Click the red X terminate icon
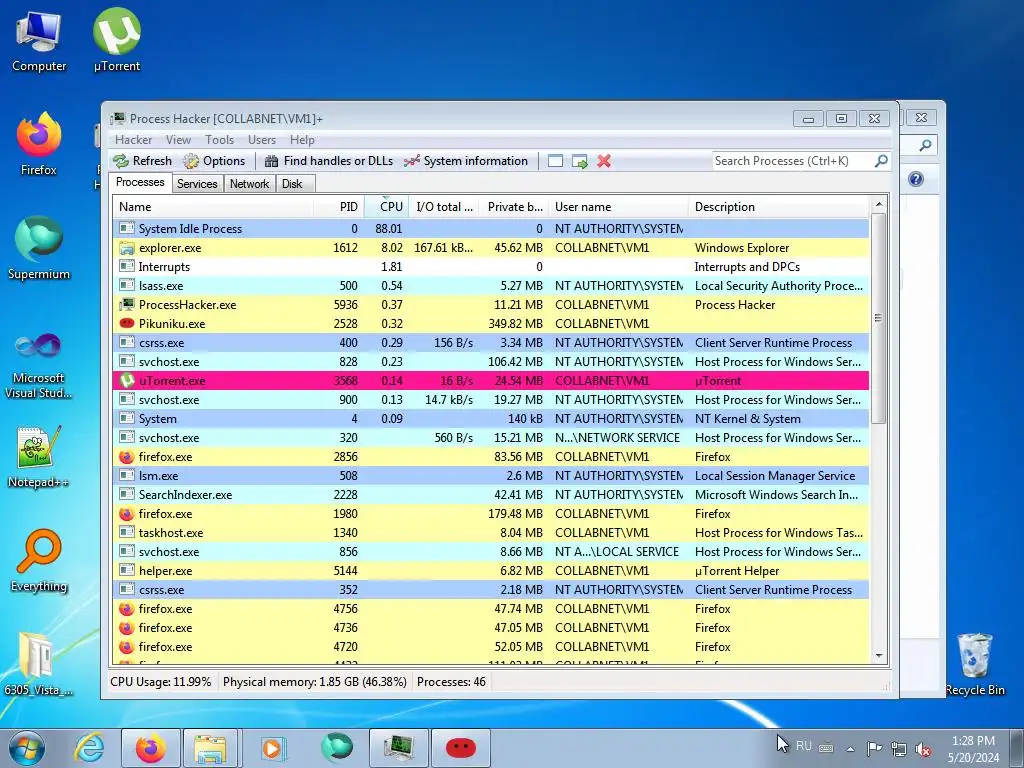Screen dimensions: 1024x768 coord(604,161)
